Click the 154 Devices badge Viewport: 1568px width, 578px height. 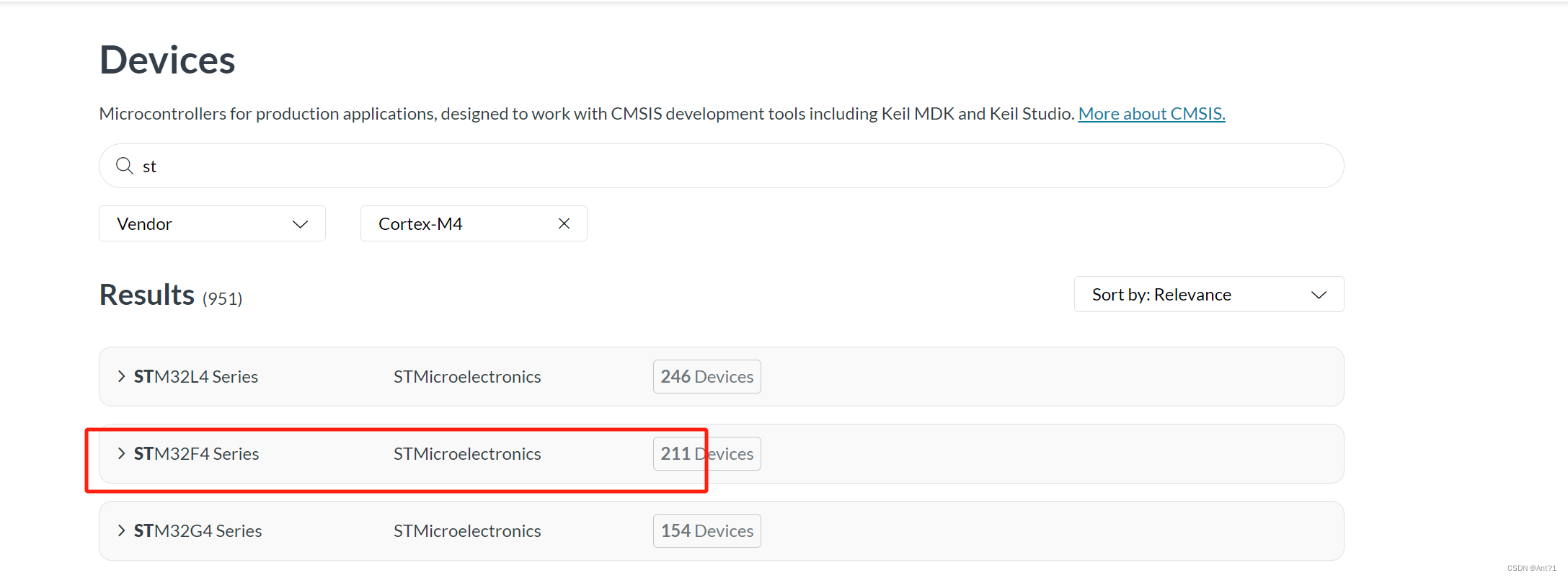pyautogui.click(x=707, y=530)
